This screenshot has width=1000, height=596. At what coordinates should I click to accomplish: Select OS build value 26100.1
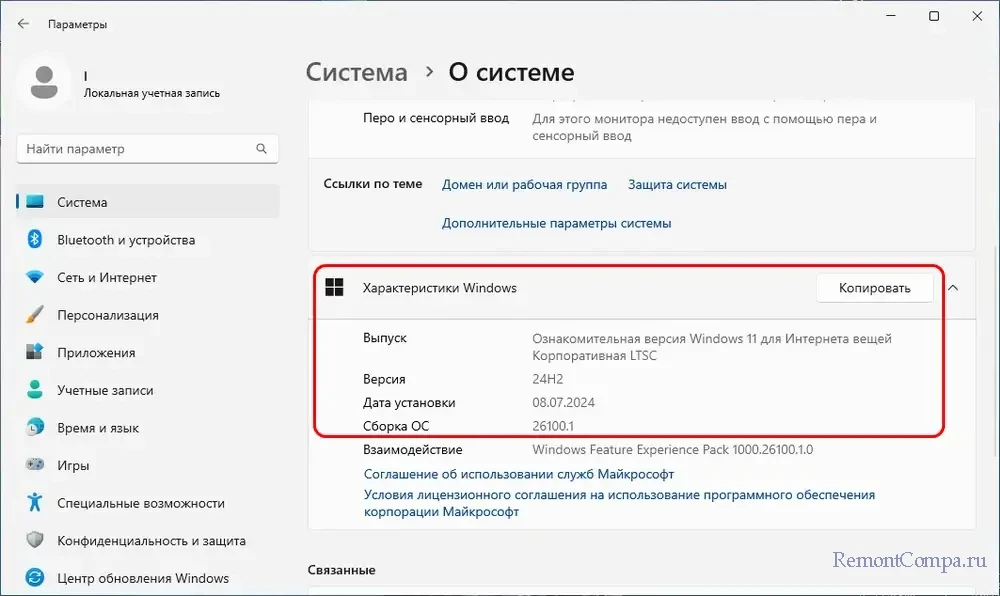pyautogui.click(x=553, y=426)
